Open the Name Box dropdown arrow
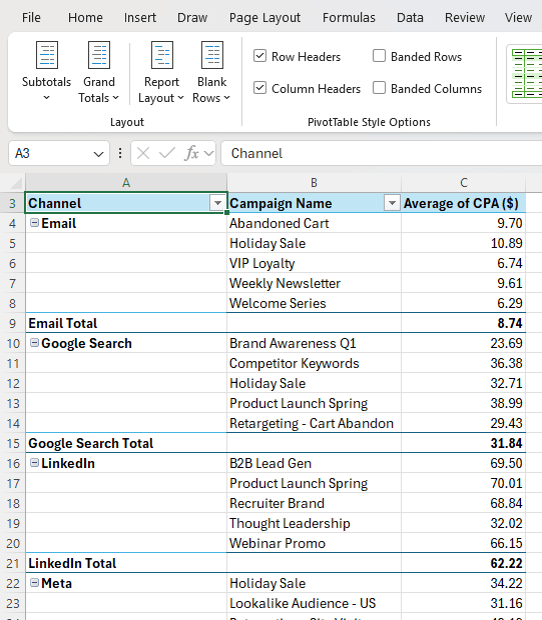 pos(98,153)
